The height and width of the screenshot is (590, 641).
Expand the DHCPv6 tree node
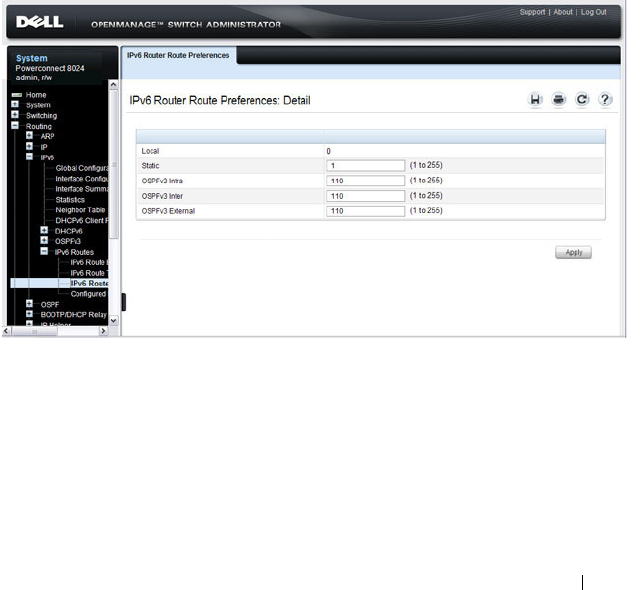pos(44,230)
